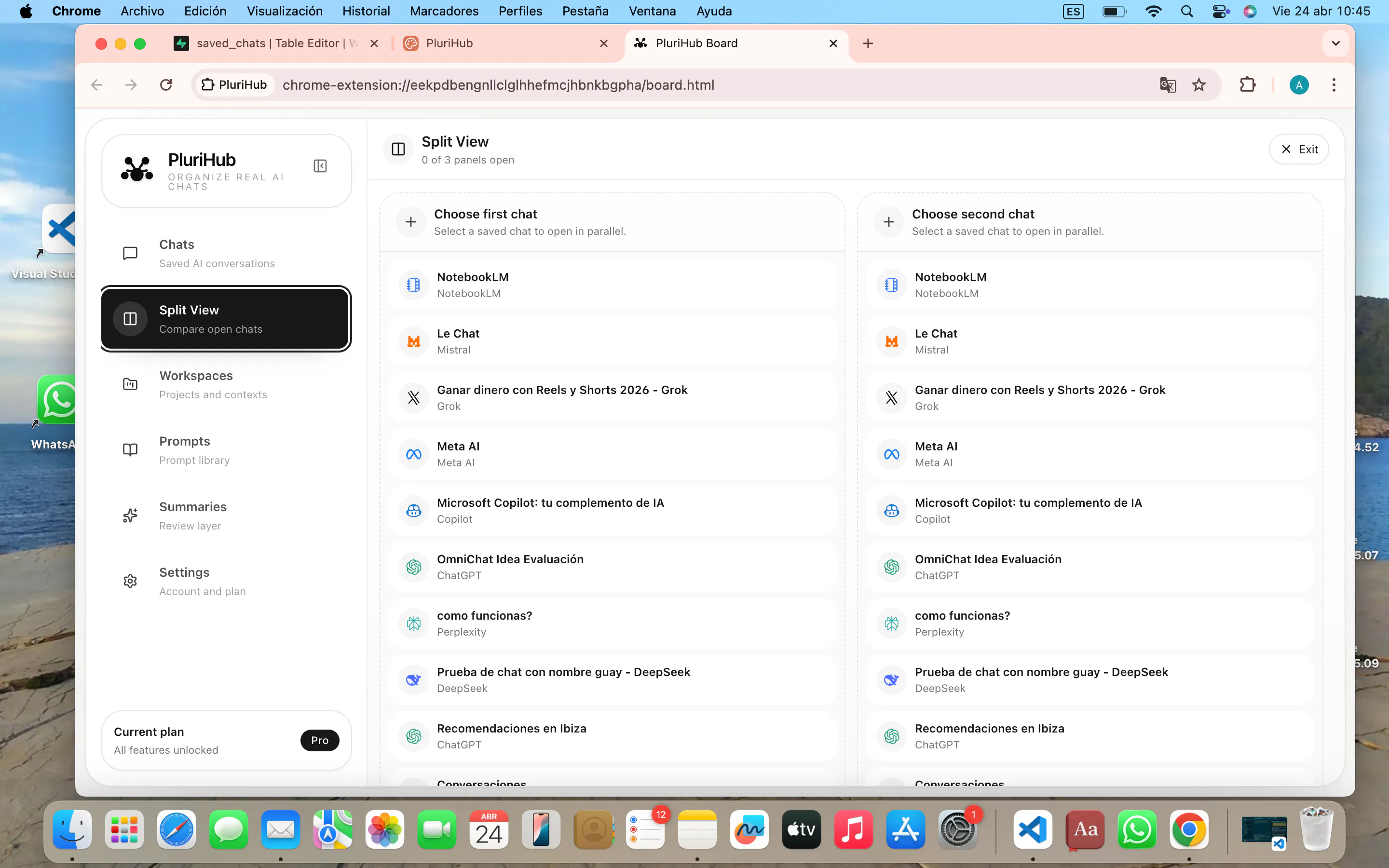Open macOS Spotlight search

coord(1187,11)
